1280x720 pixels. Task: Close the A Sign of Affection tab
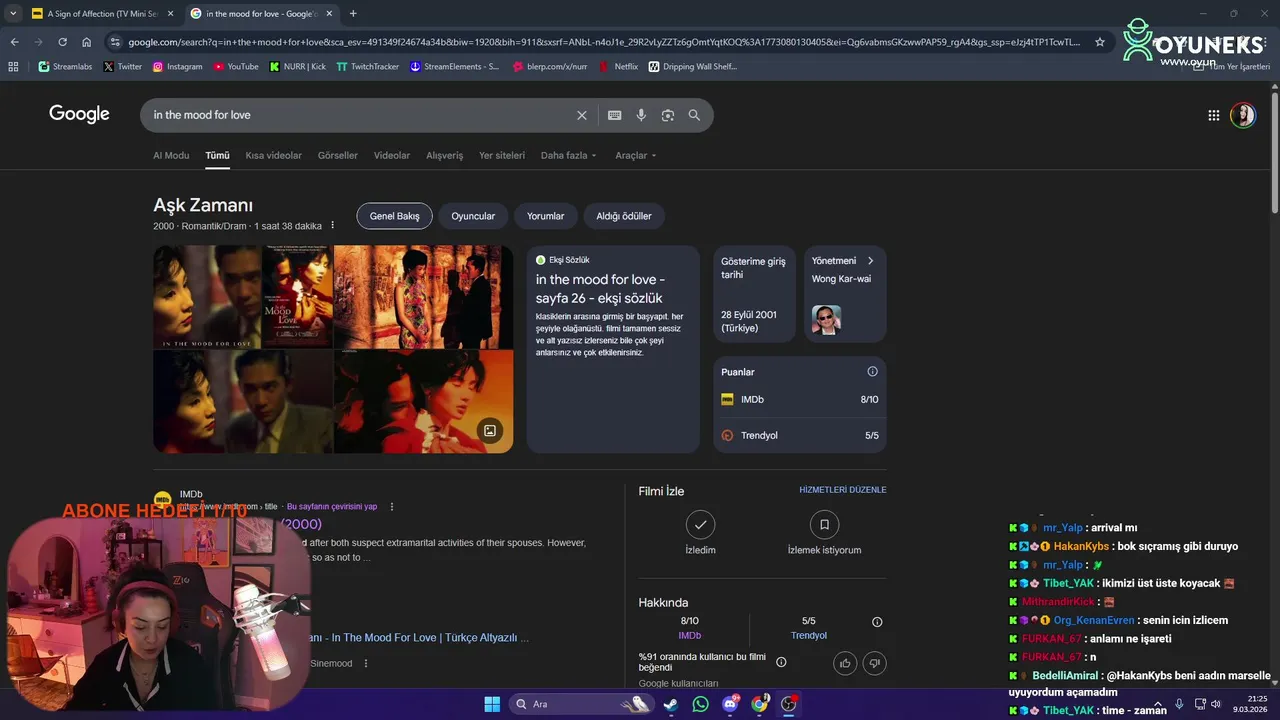[170, 13]
